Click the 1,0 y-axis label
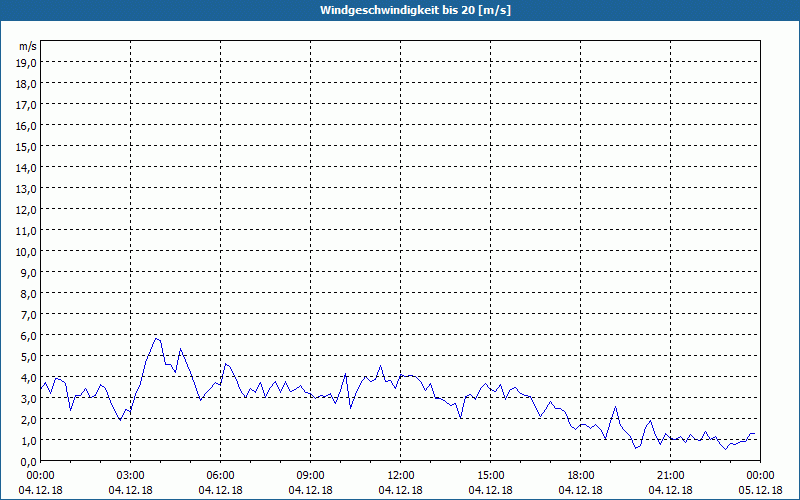The image size is (800, 500). pos(29,441)
